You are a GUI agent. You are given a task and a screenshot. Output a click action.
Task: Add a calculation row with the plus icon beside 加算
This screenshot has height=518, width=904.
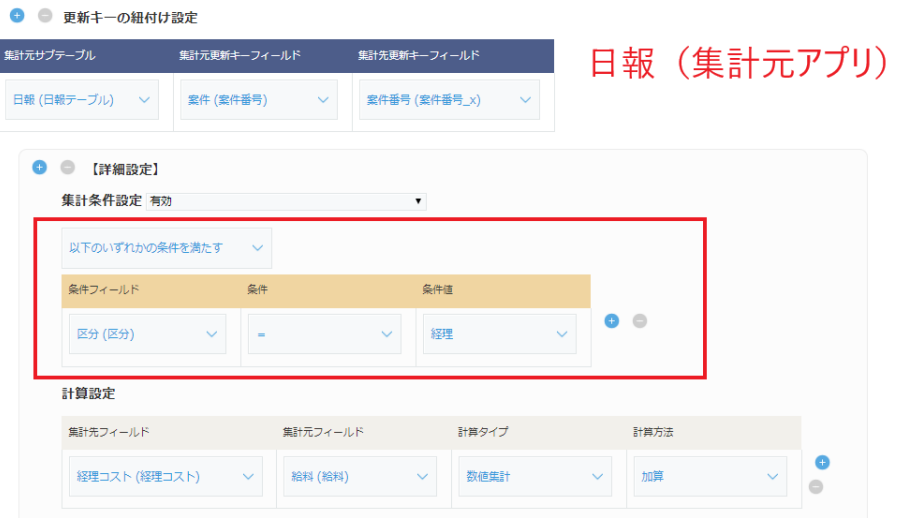pos(822,462)
